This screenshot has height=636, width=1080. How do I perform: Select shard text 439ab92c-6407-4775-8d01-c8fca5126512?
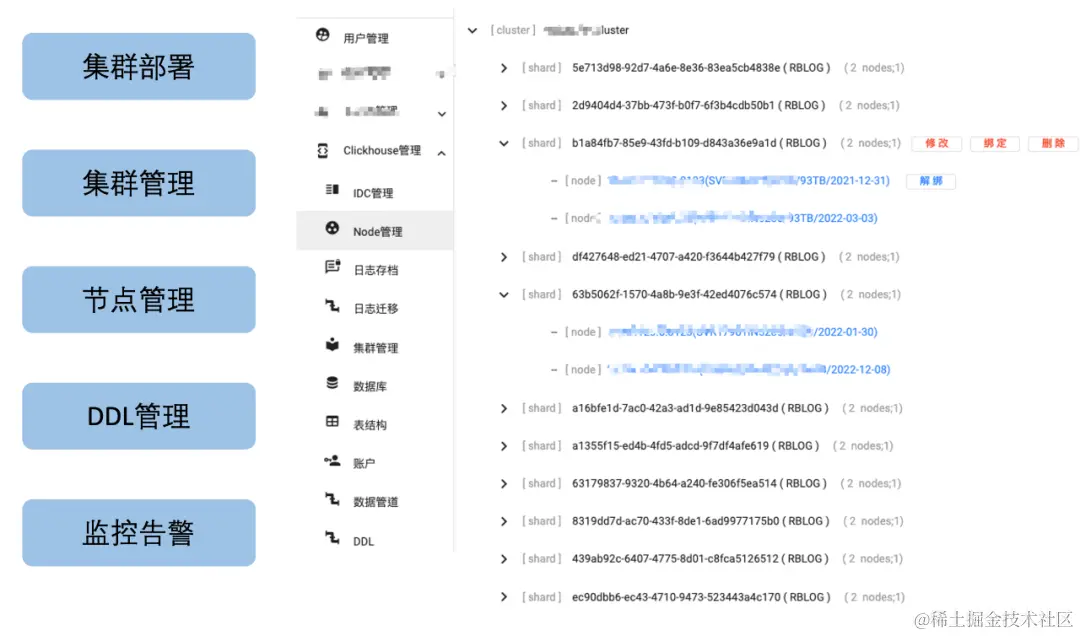click(675, 559)
